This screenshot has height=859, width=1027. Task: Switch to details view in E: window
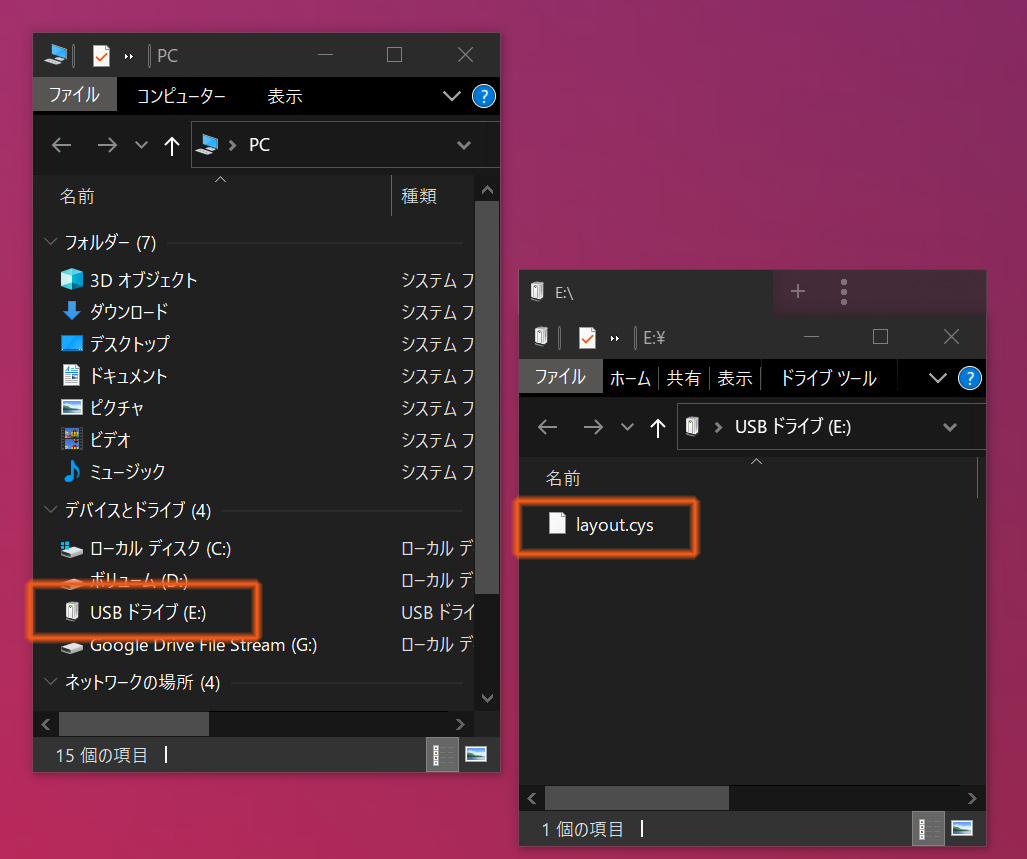point(930,828)
